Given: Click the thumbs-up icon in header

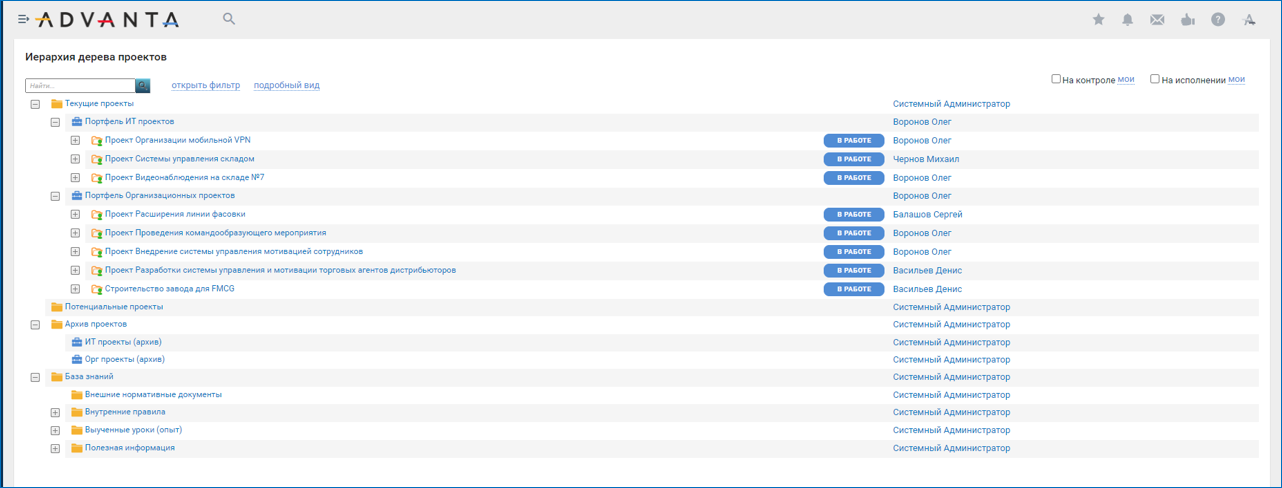Looking at the screenshot, I should click(x=1187, y=19).
